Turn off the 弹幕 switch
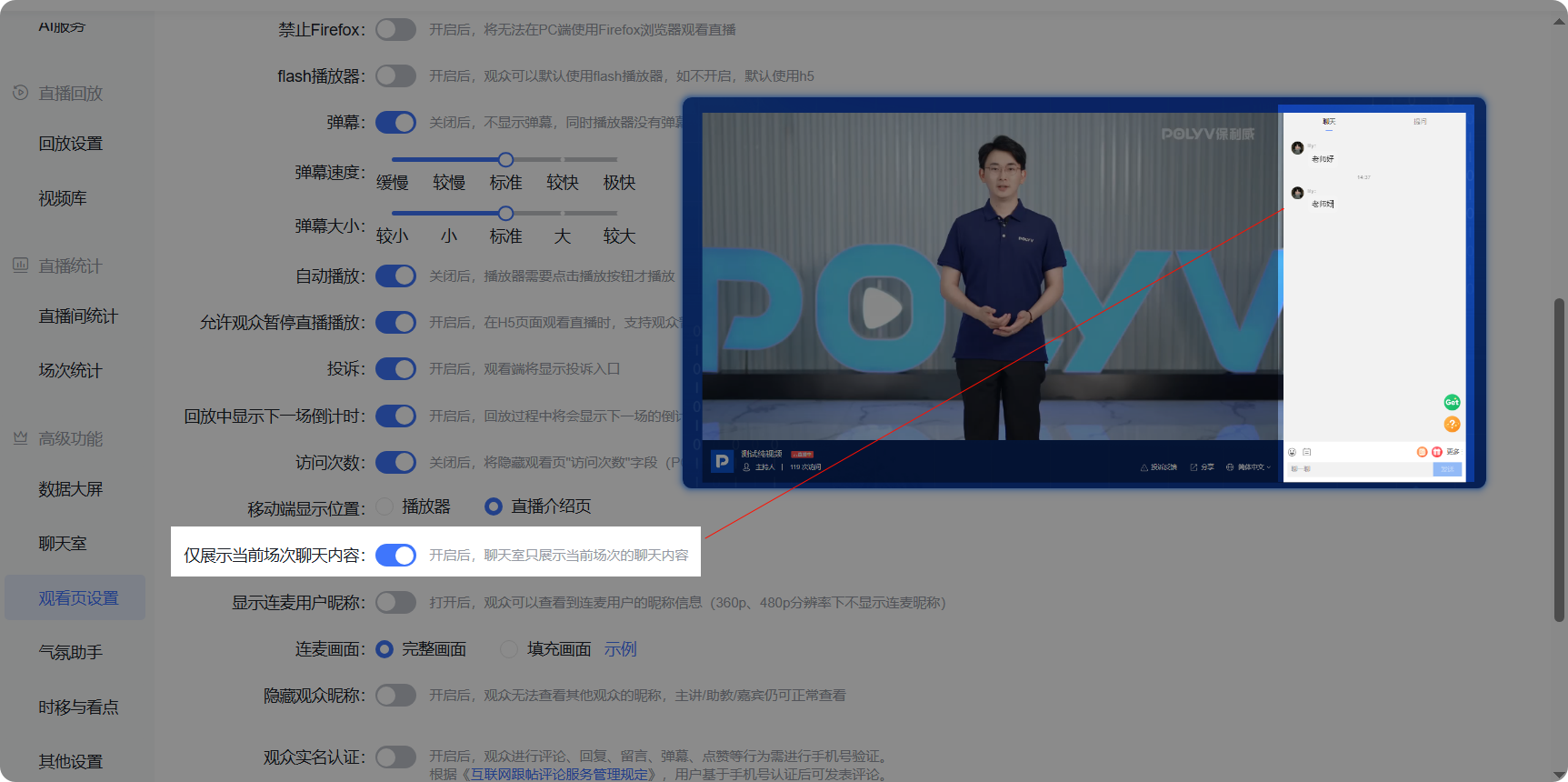This screenshot has width=1568, height=782. pos(395,122)
